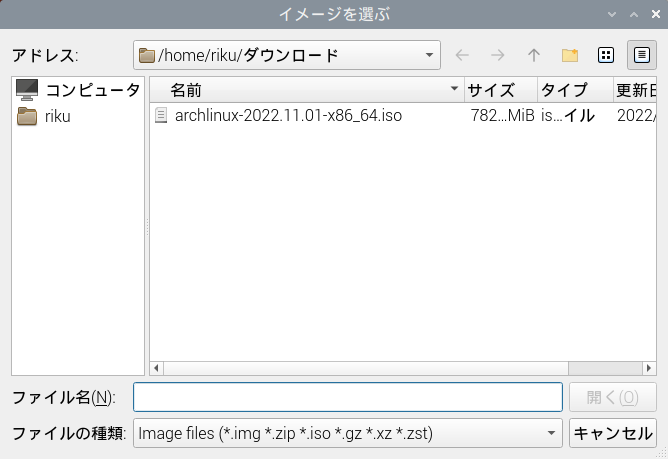Image resolution: width=668 pixels, height=459 pixels.
Task: Go to parent folder with up arrow
Action: click(533, 55)
